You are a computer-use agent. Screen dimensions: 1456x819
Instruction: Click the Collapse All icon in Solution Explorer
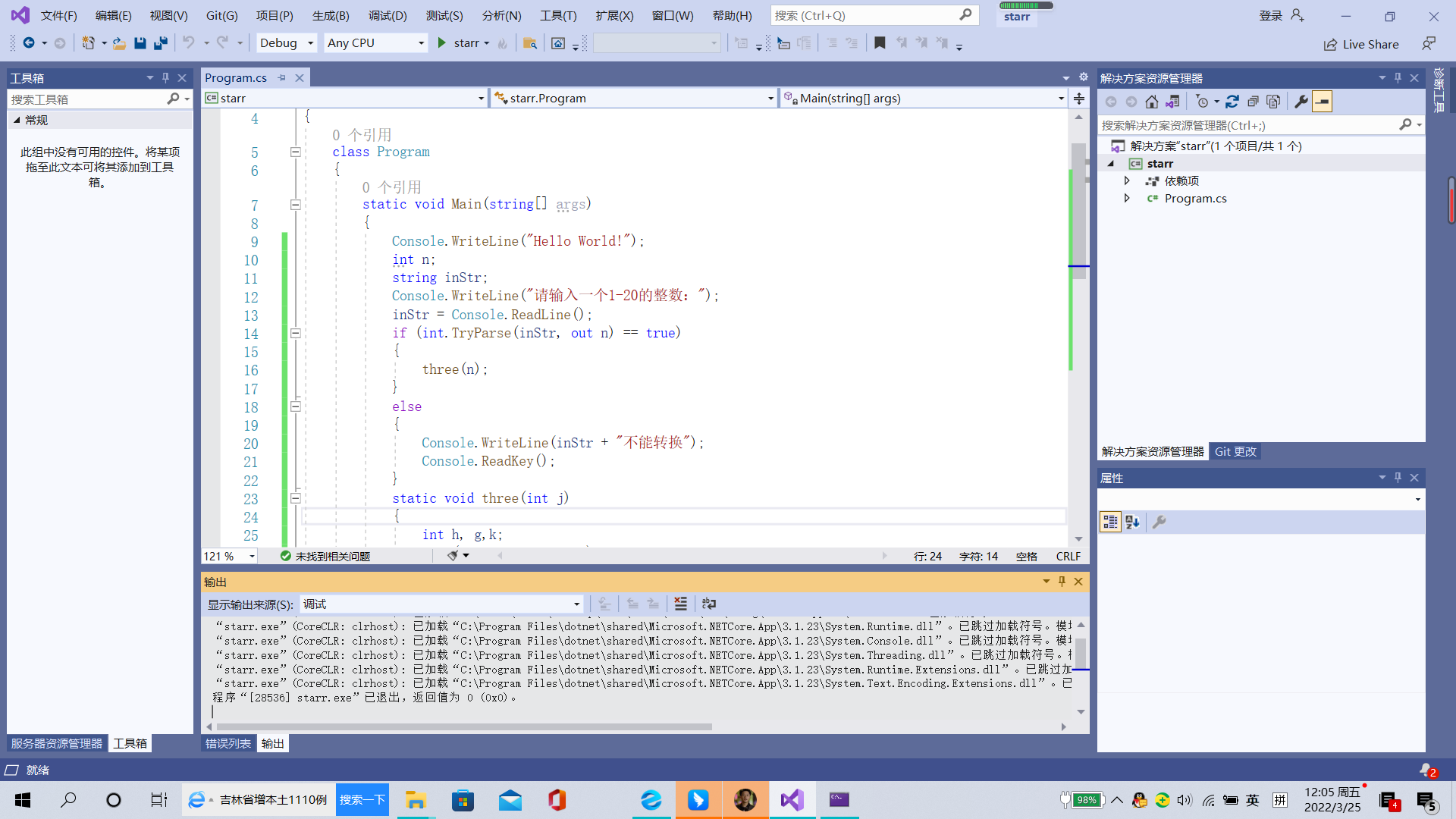point(1253,102)
